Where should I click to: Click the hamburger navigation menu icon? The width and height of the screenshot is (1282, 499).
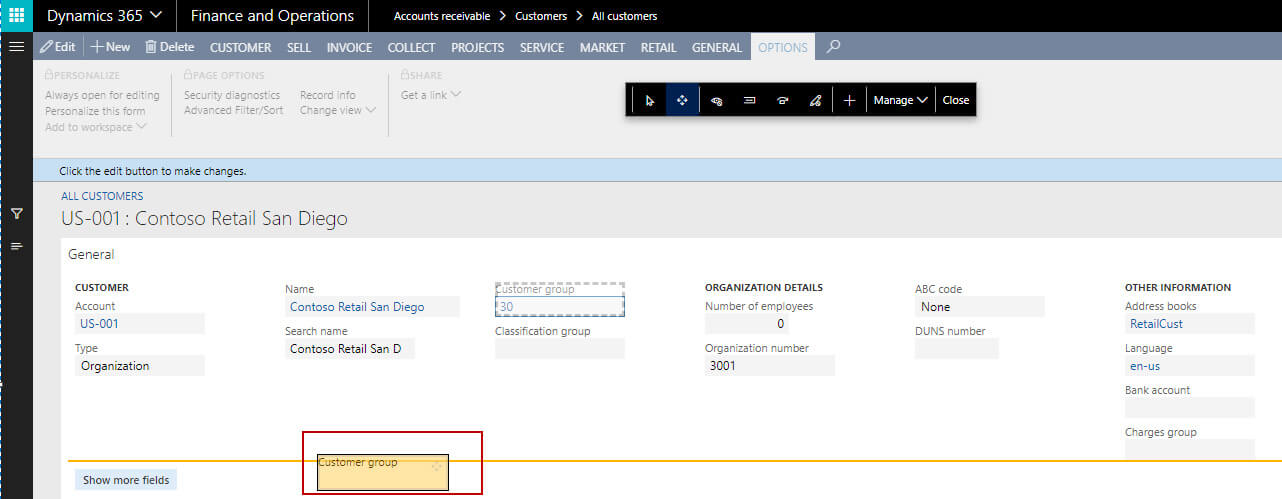click(16, 47)
